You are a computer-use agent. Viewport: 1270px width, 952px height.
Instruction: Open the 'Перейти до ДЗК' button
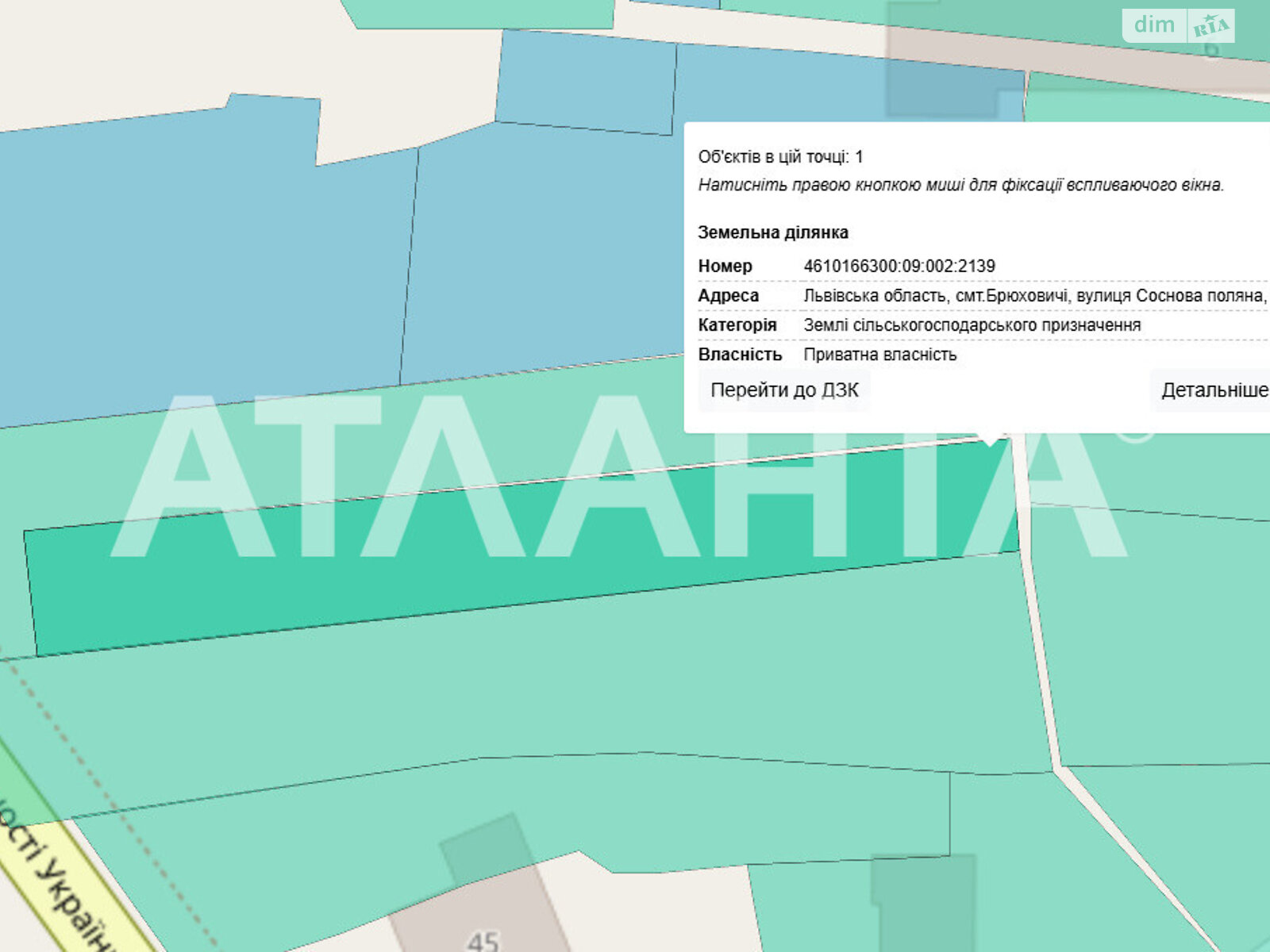click(x=784, y=390)
